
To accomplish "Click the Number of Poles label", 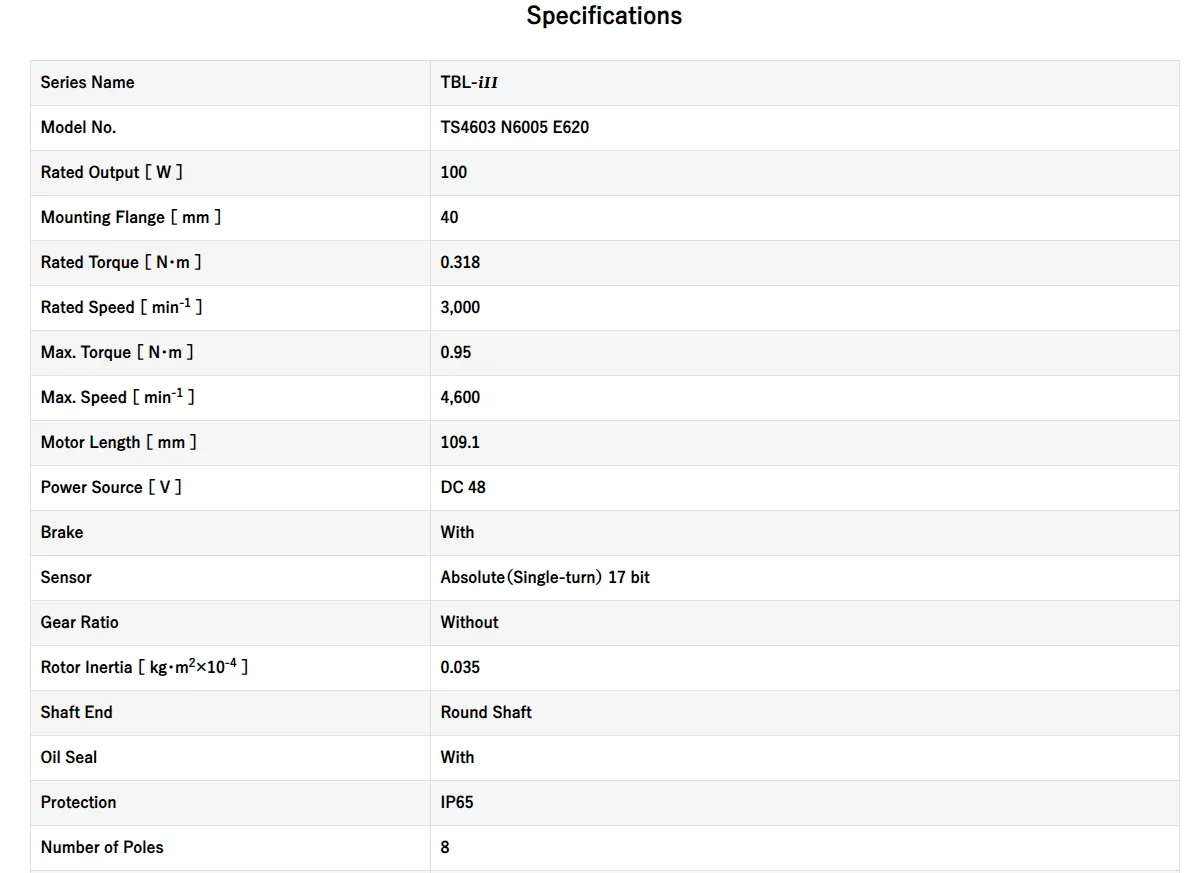I will [102, 847].
